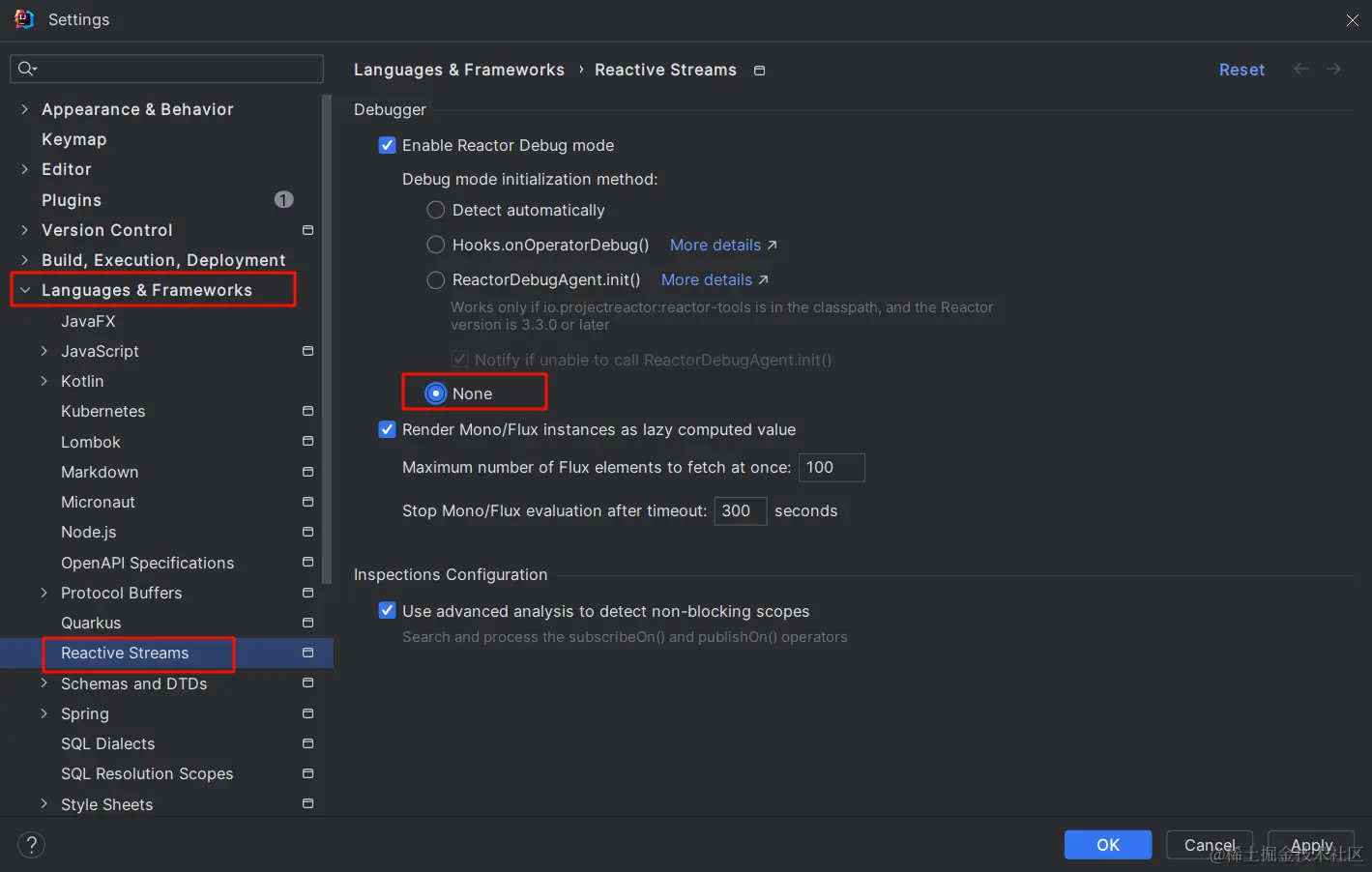Click the project-level icon beside JavaScript
The height and width of the screenshot is (872, 1372).
coord(307,351)
